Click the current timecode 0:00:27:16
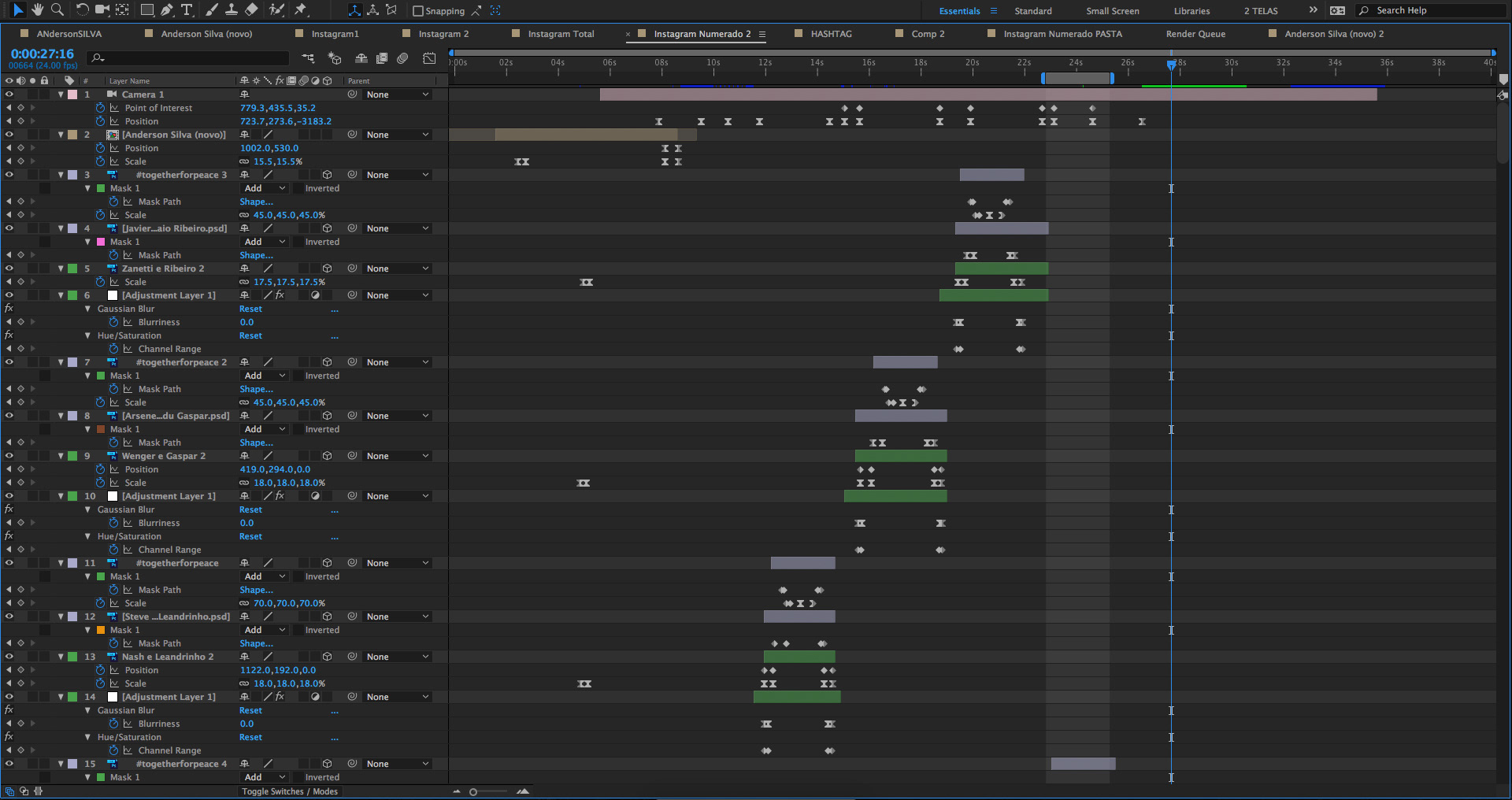 pyautogui.click(x=43, y=54)
